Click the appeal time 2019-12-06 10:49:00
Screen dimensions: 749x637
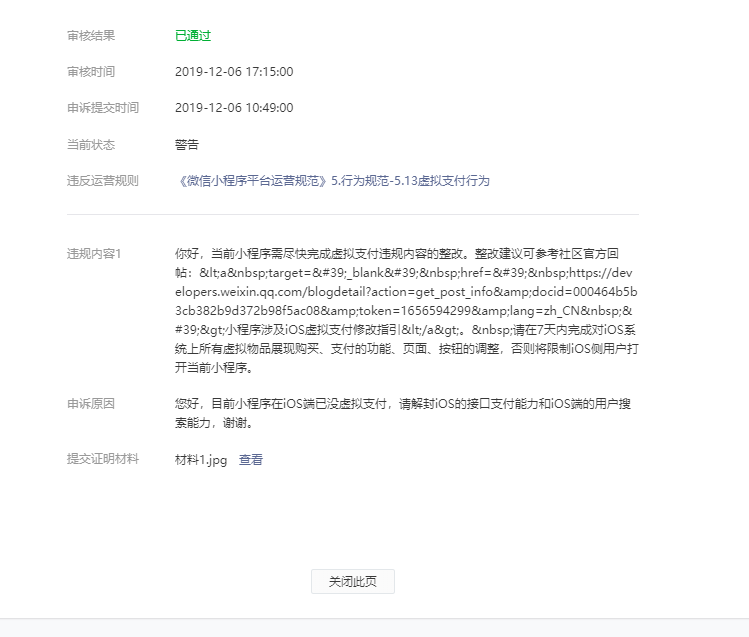[234, 108]
